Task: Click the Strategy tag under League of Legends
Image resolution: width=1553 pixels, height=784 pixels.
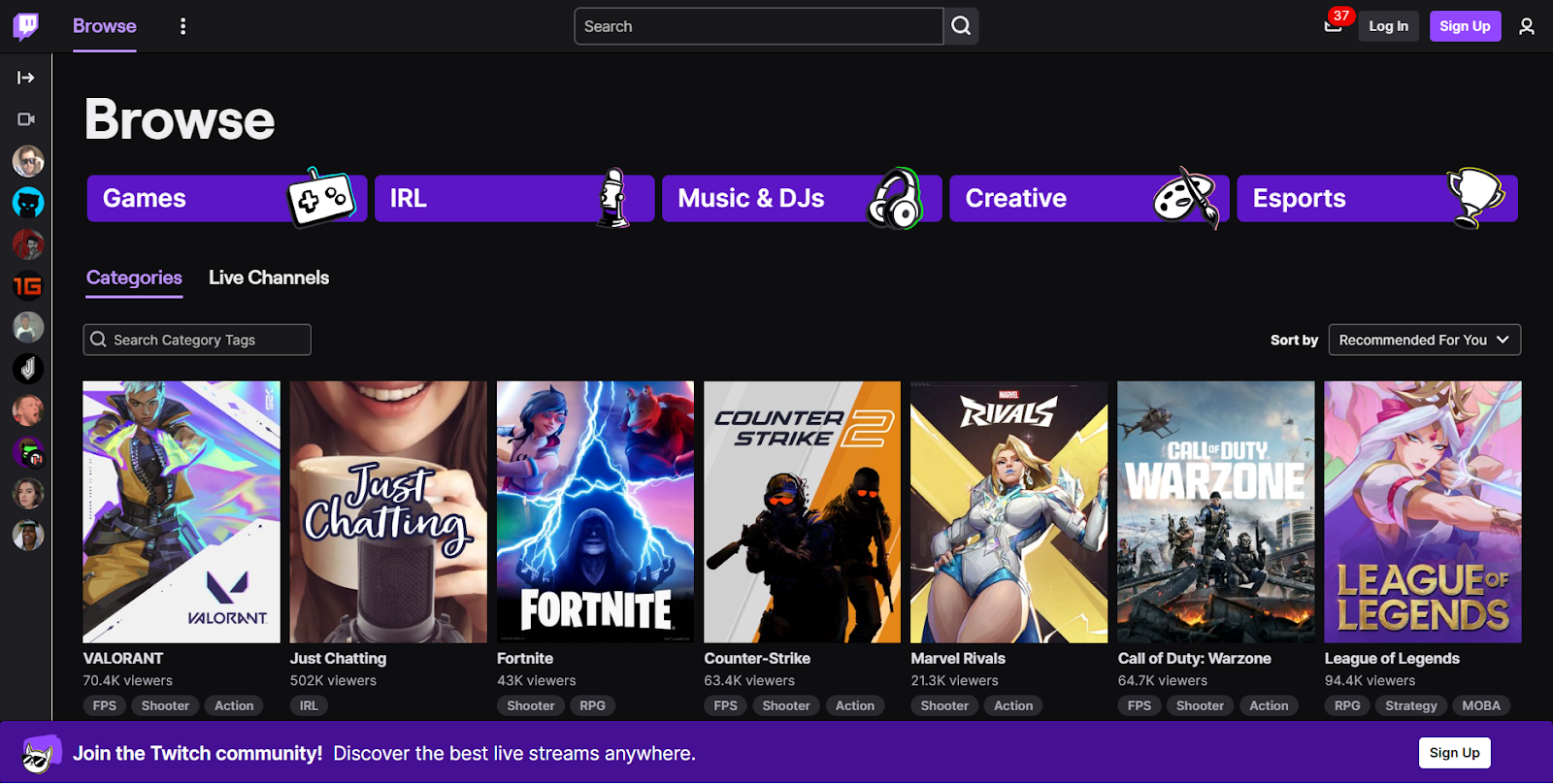Action: [1411, 706]
